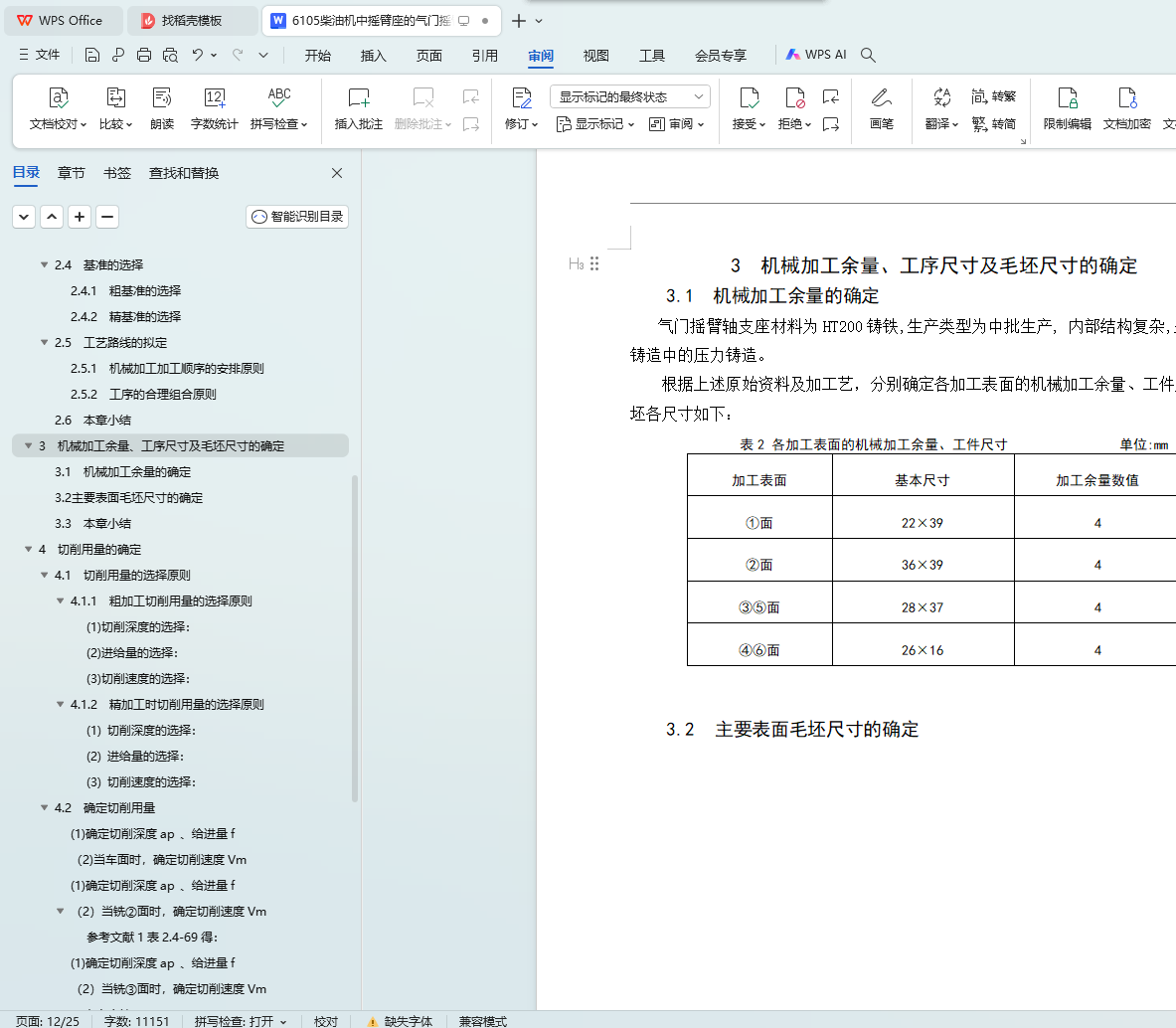Collapse the 2.4 基准的选择 node
Viewport: 1176px width, 1028px height.
tap(45, 264)
